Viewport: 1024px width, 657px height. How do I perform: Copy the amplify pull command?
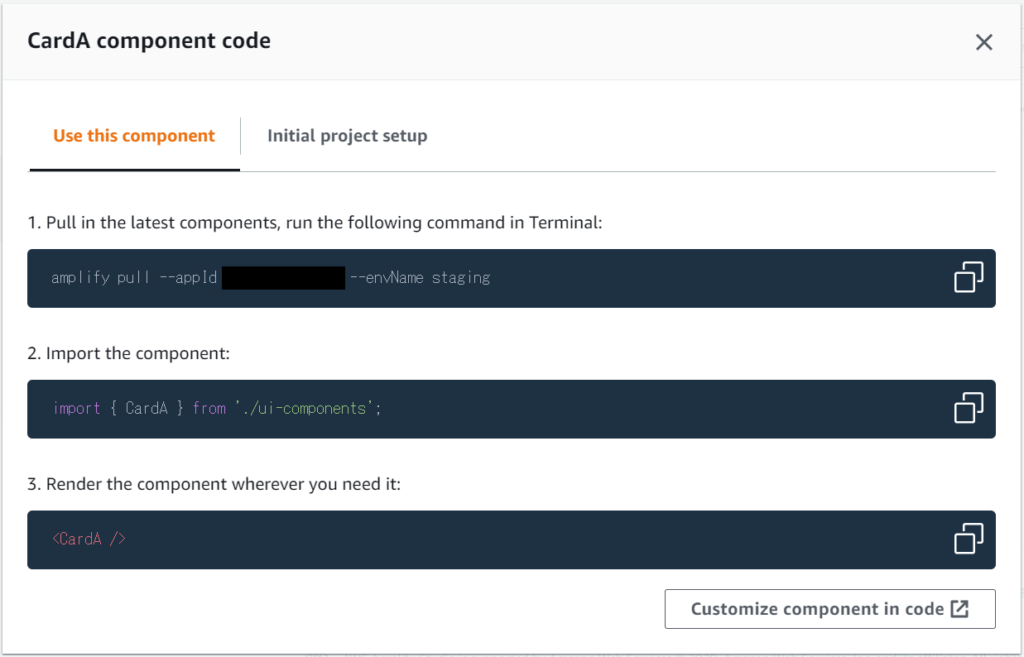968,277
